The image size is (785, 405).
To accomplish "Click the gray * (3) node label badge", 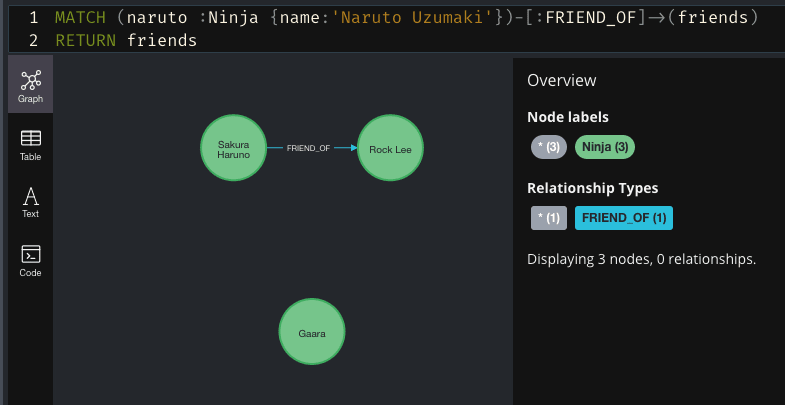I will (x=549, y=147).
